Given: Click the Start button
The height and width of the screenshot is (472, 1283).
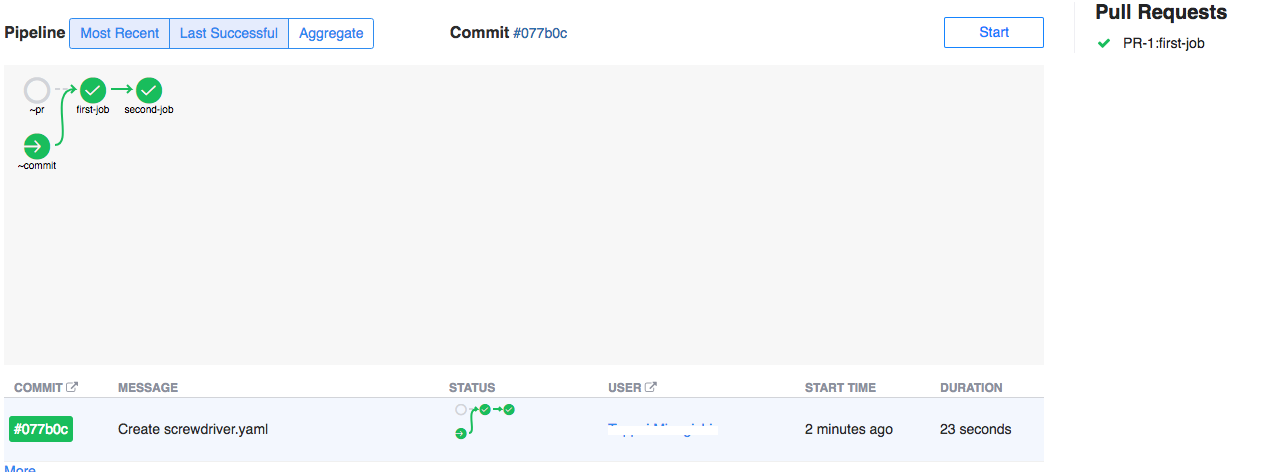Looking at the screenshot, I should 994,32.
